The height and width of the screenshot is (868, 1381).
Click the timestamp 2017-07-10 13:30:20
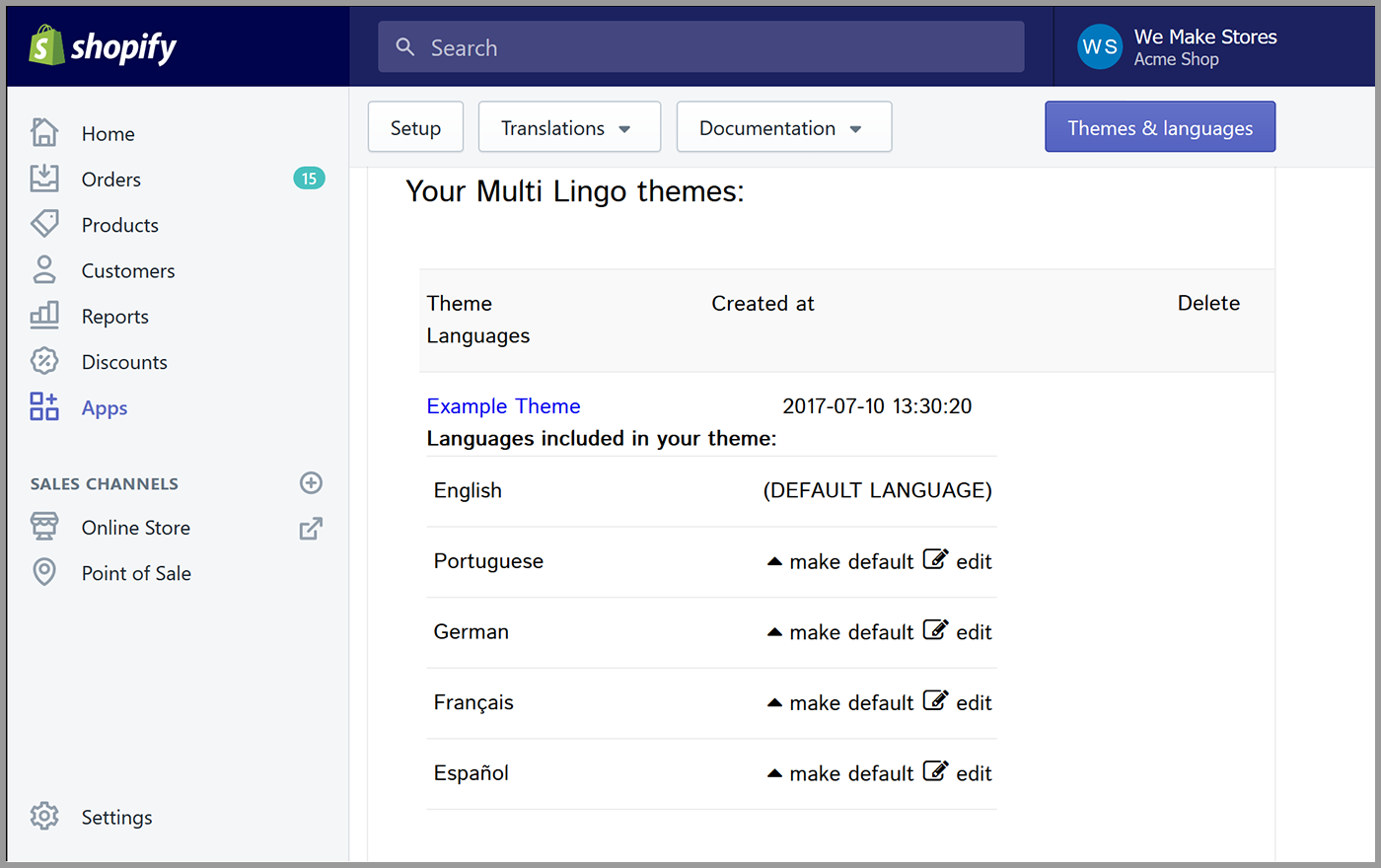click(877, 405)
